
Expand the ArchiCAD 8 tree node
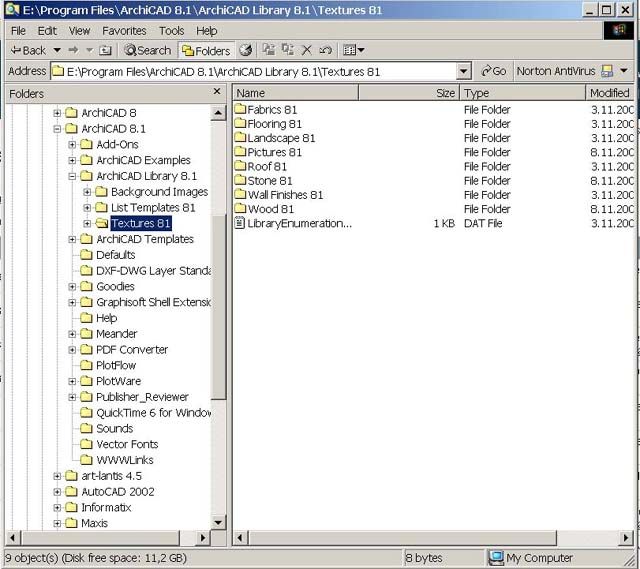(x=57, y=113)
